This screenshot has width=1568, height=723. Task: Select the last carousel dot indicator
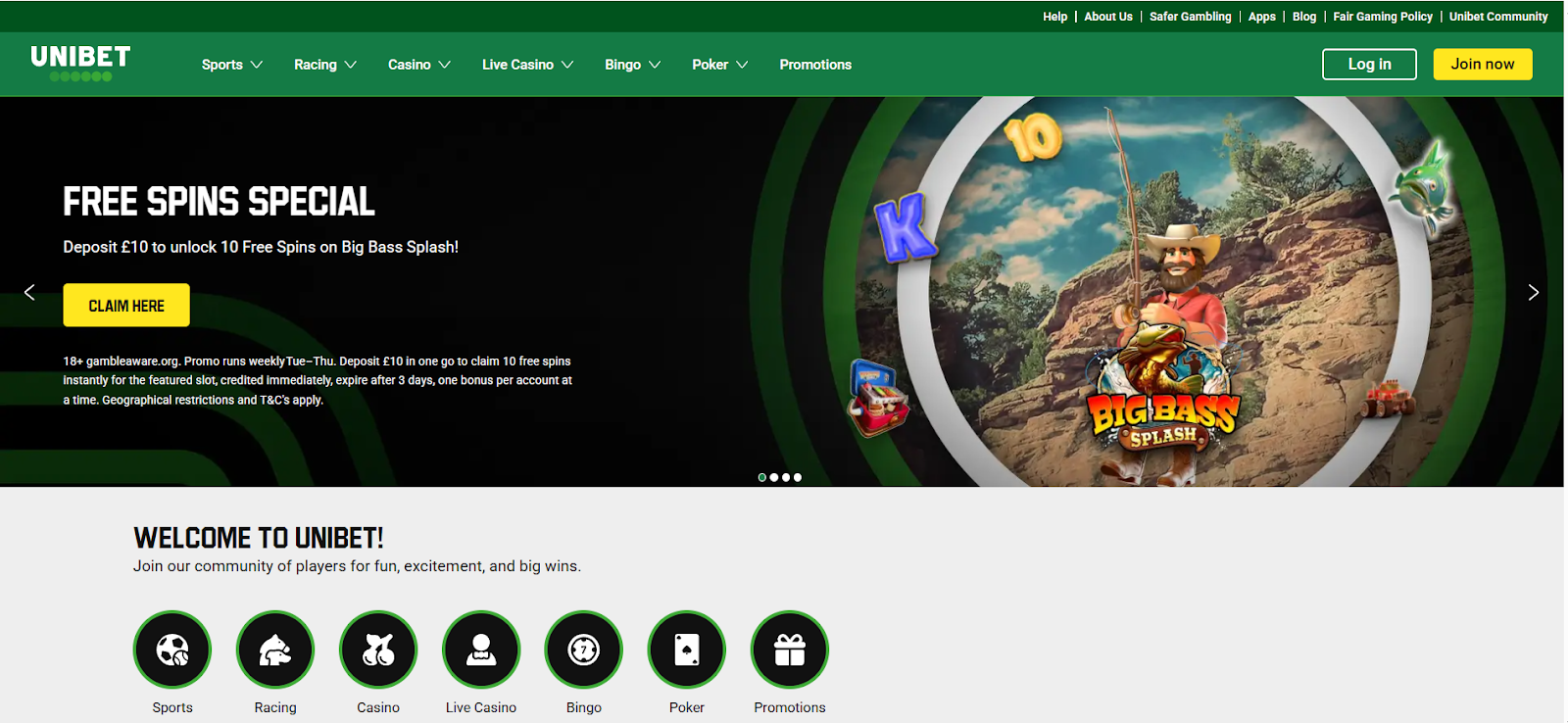tap(798, 477)
